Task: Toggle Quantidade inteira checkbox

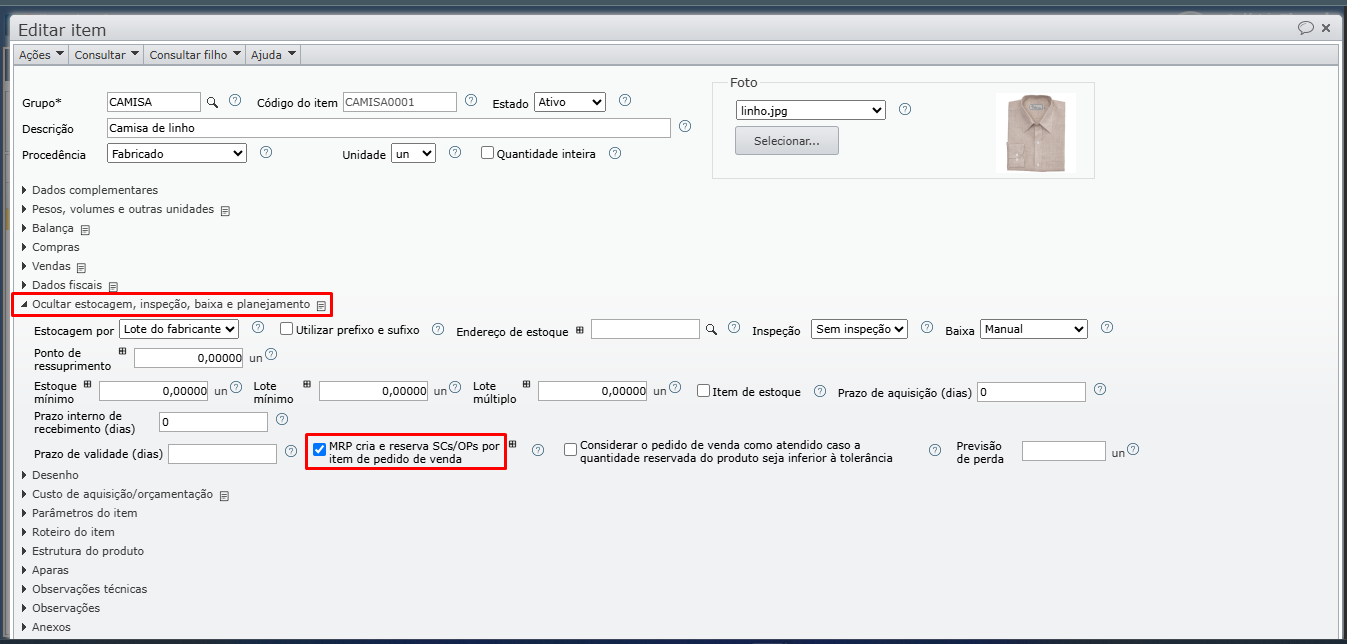Action: [x=488, y=153]
